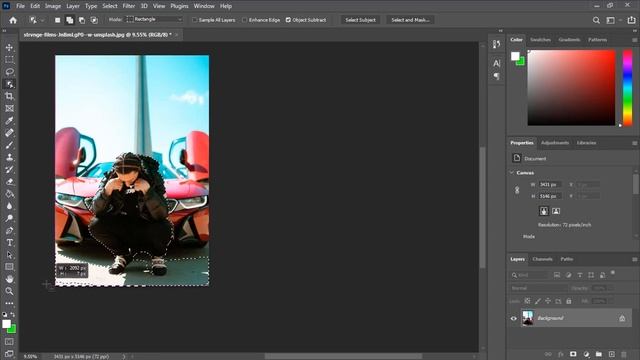Set canvas to landscape orientation button
640x360 pixels.
(556, 211)
